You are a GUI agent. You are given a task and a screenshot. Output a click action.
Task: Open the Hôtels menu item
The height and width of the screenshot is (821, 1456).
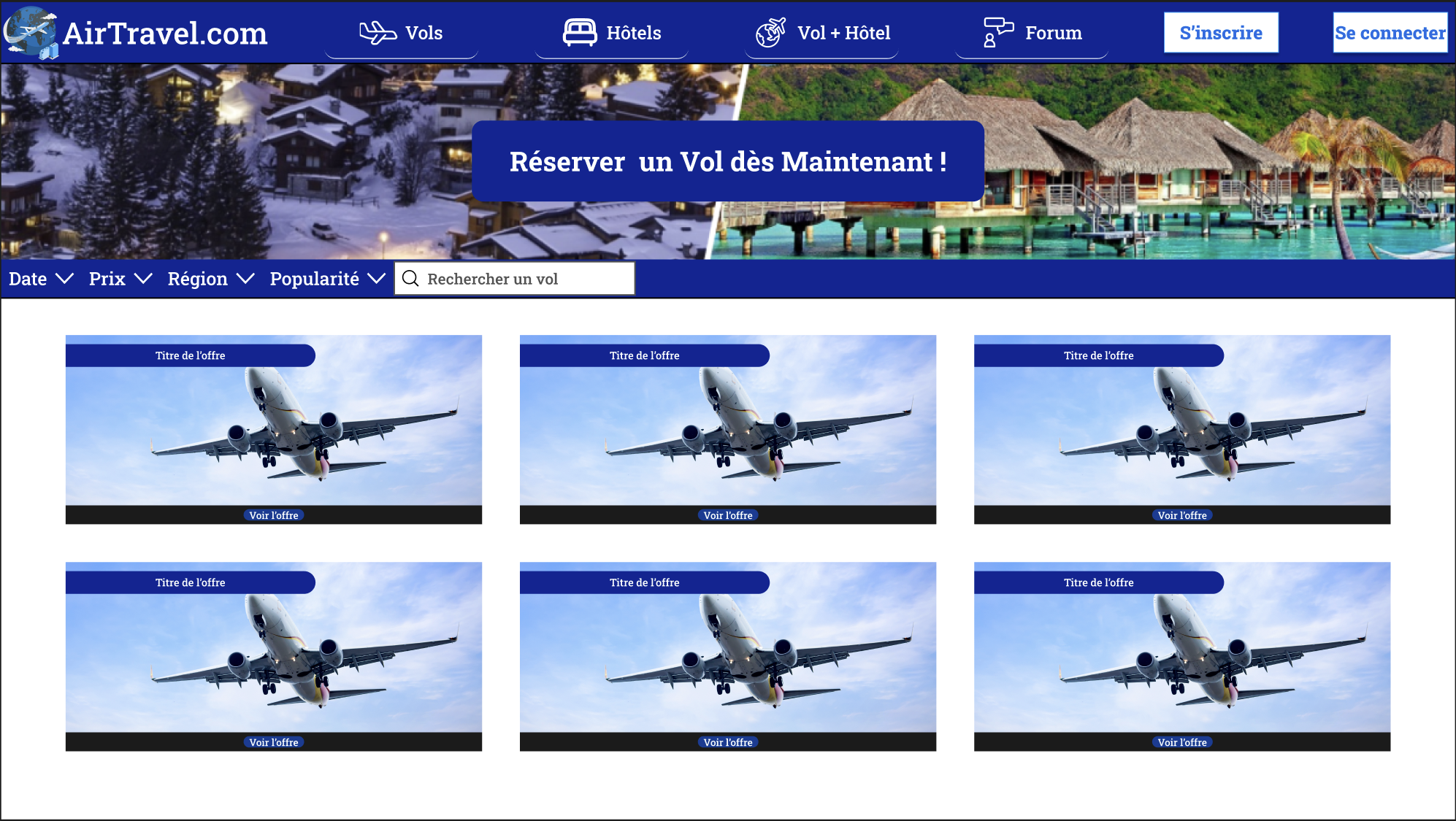coord(633,33)
